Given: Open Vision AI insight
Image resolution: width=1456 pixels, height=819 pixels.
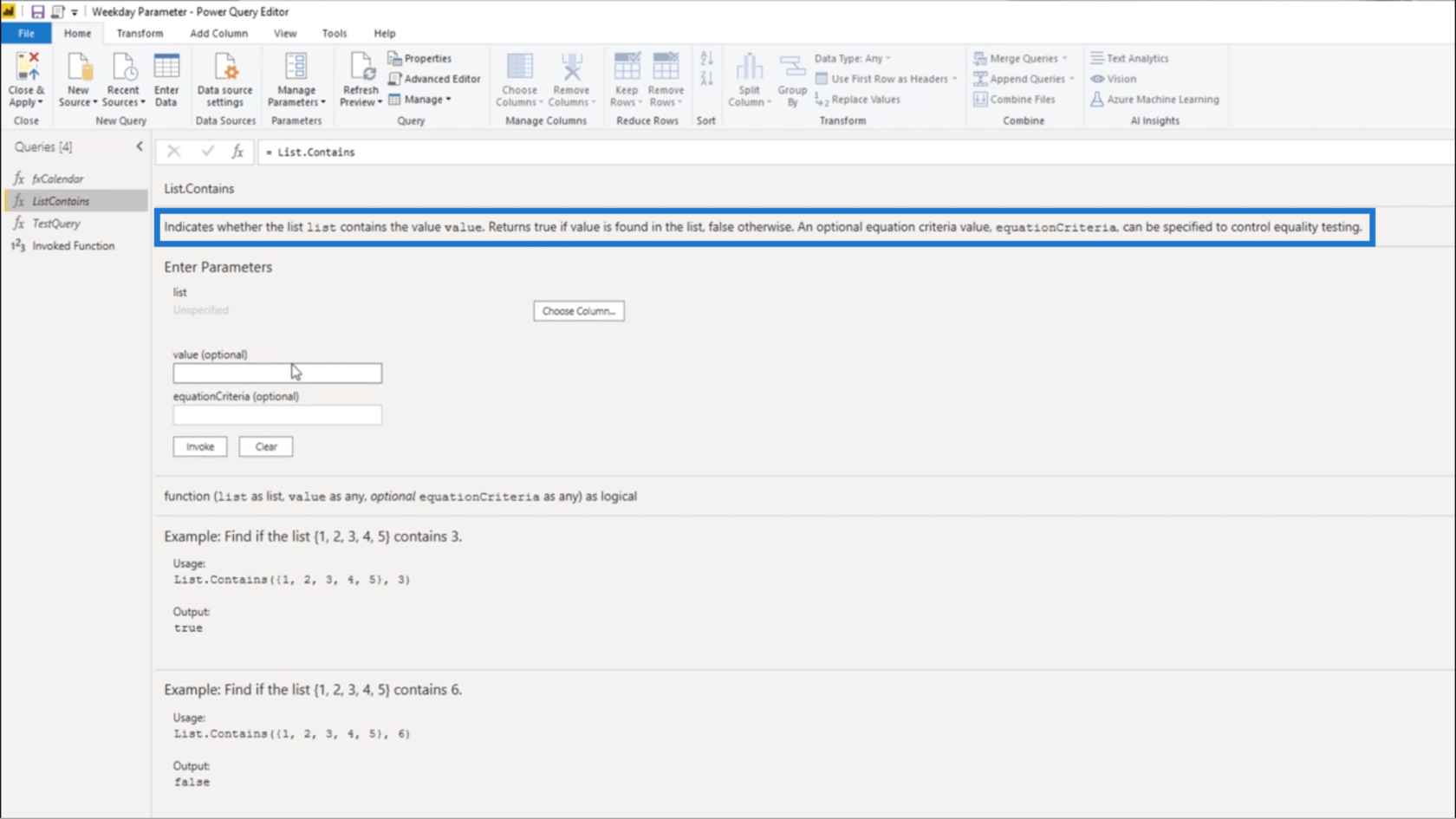Looking at the screenshot, I should [x=1114, y=79].
